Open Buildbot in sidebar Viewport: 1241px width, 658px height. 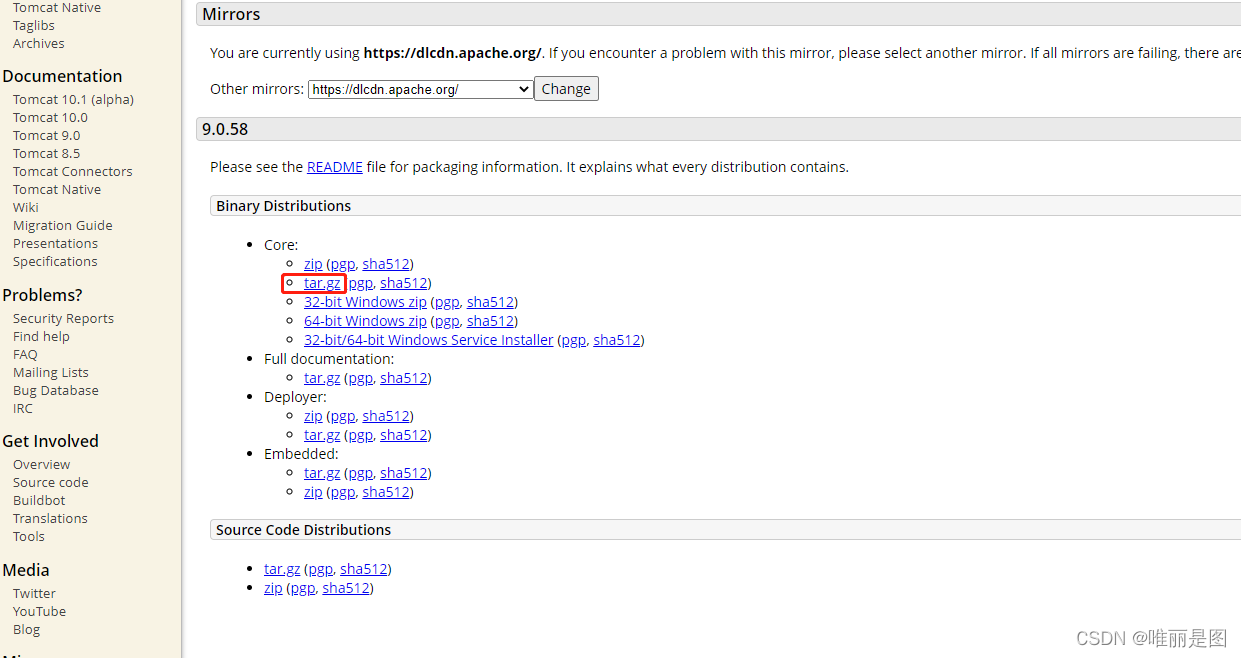(x=39, y=501)
